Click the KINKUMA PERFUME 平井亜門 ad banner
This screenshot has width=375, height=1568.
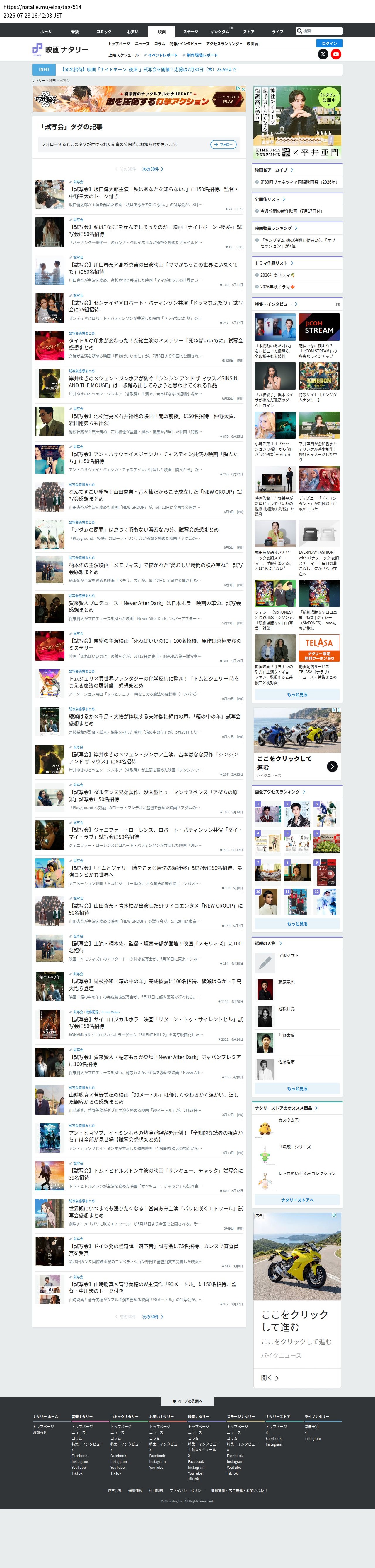point(297,122)
